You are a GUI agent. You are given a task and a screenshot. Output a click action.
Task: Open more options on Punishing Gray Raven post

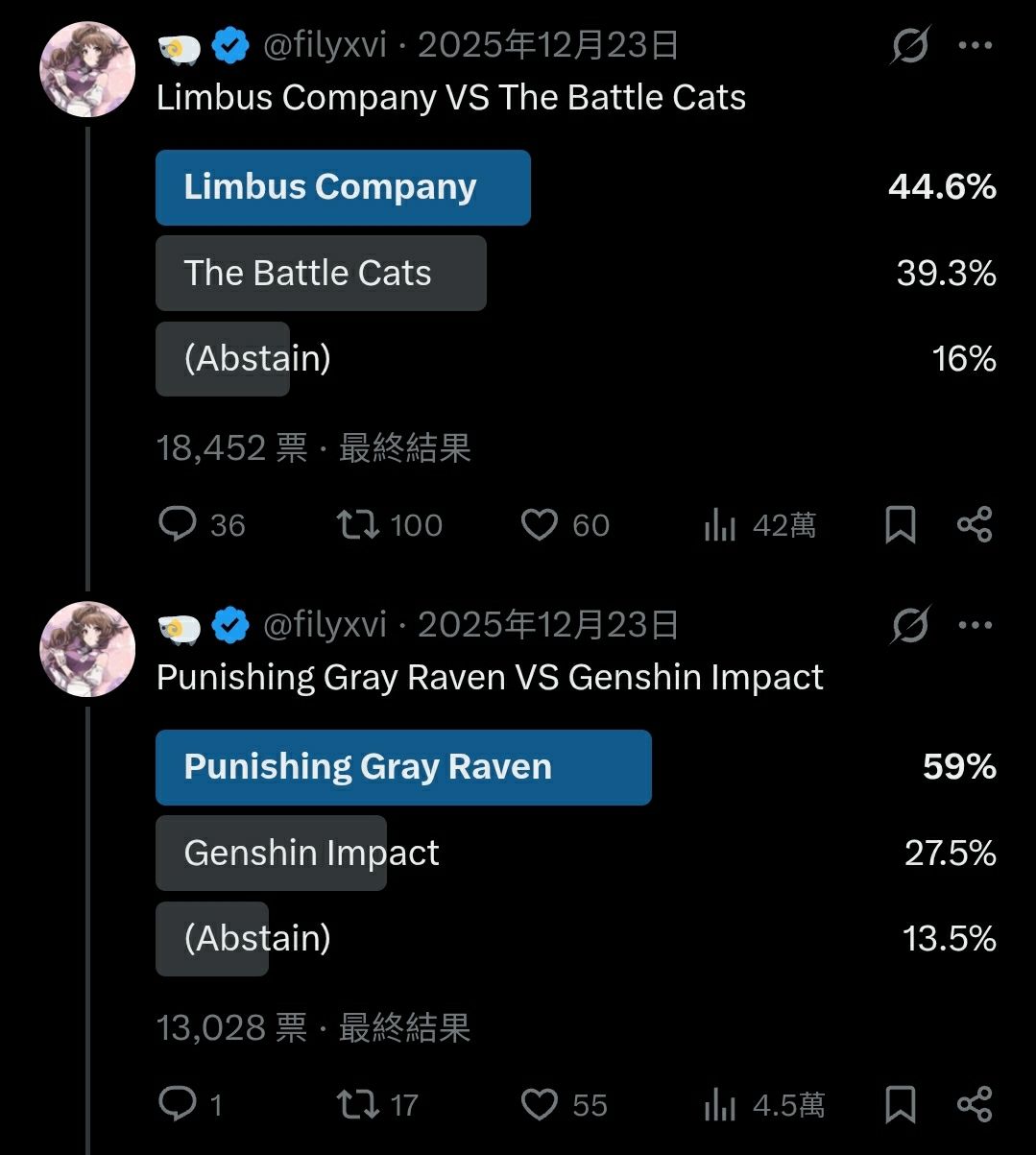(976, 625)
